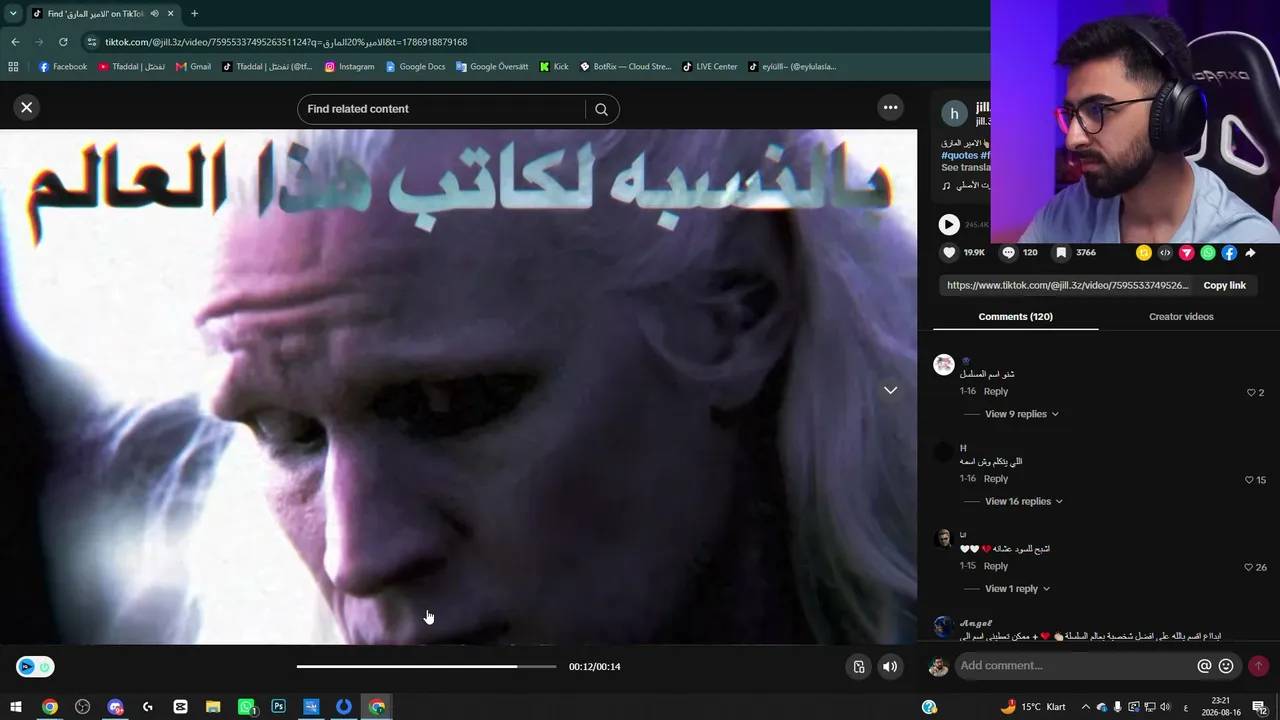Click the play count button
1280x720 pixels.
pos(949,225)
